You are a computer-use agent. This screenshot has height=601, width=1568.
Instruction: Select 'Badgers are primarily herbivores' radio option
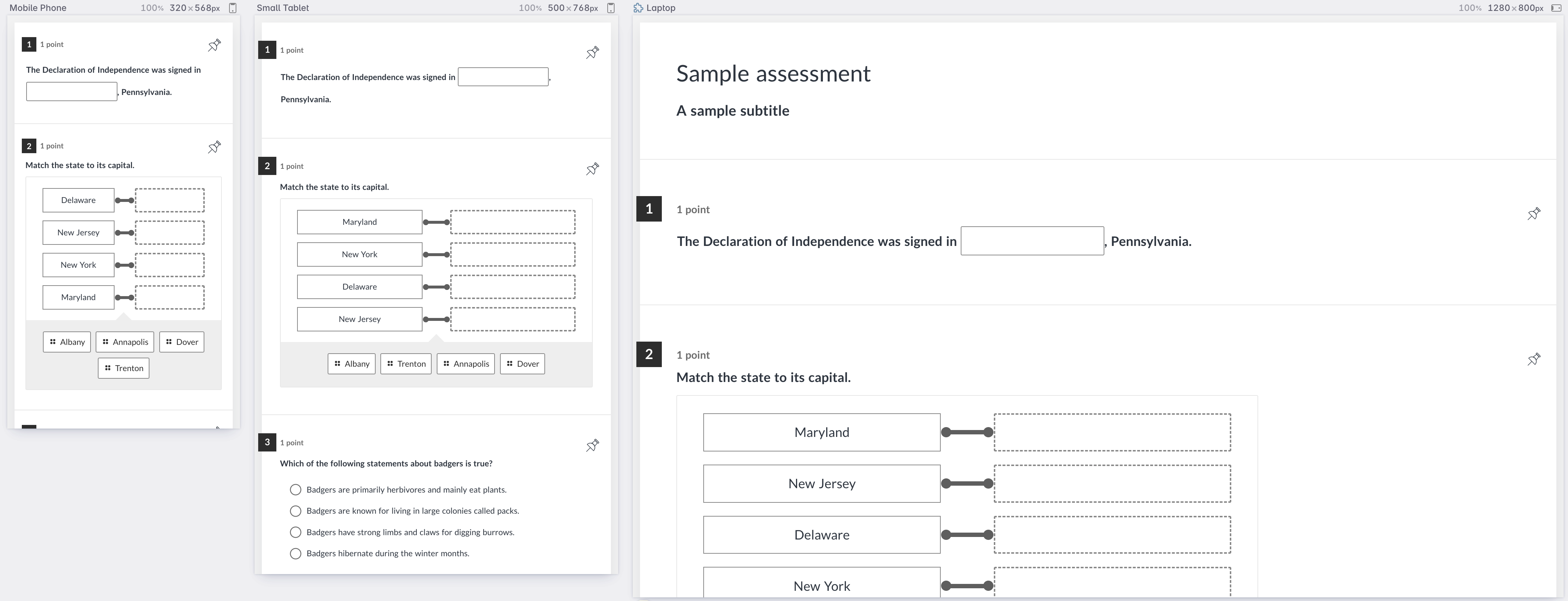click(296, 490)
